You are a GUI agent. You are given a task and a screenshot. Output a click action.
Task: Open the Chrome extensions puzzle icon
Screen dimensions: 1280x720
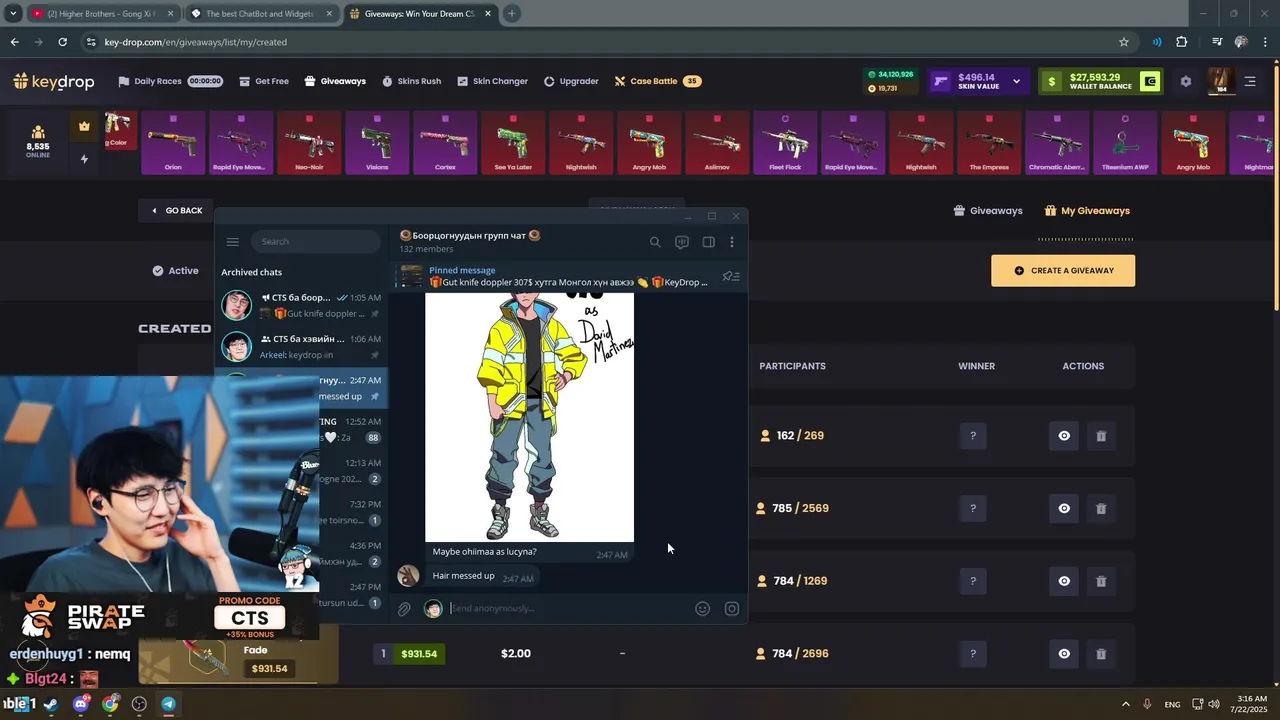coord(1182,42)
